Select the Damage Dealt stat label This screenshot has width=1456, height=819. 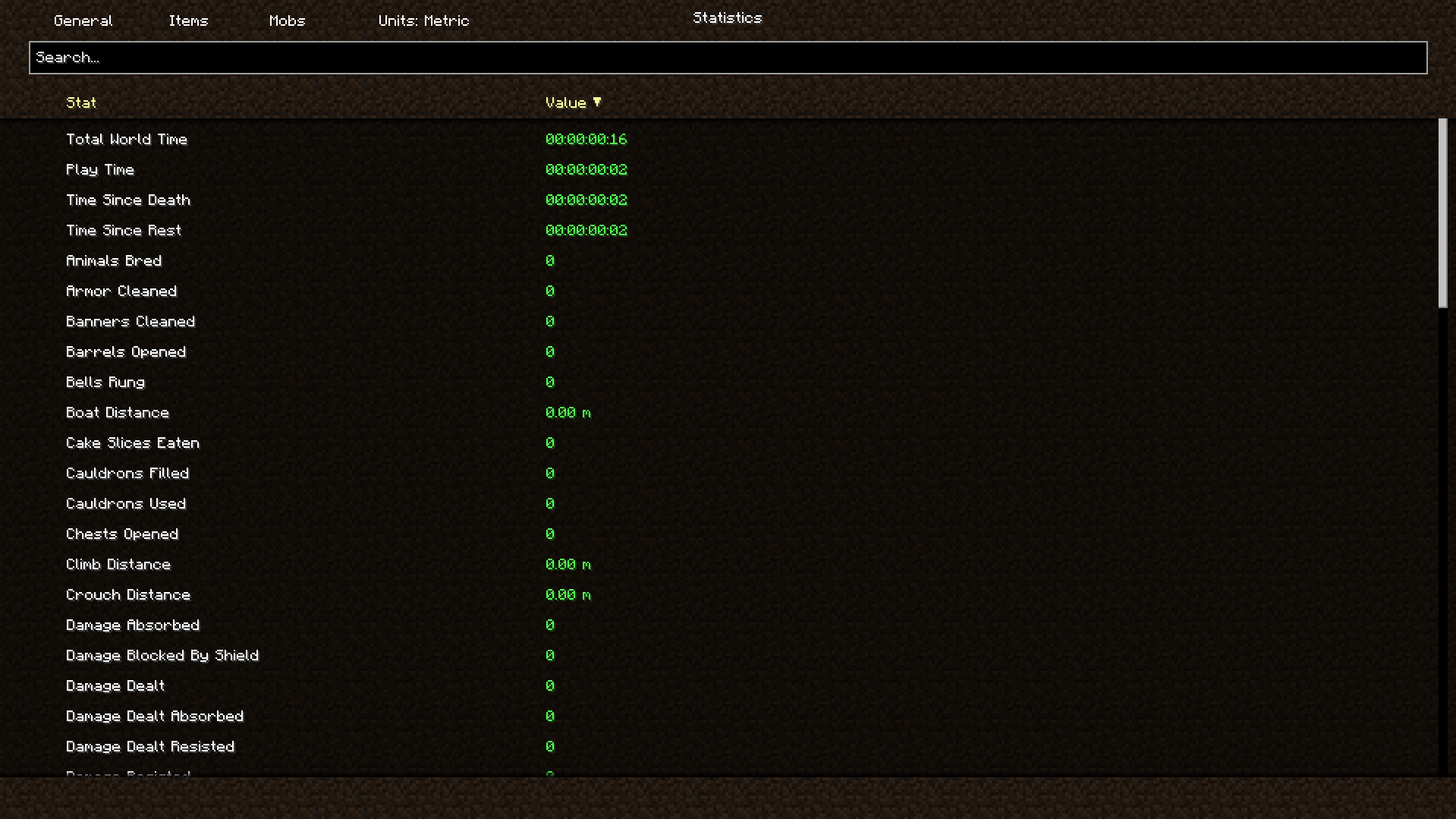pyautogui.click(x=115, y=685)
